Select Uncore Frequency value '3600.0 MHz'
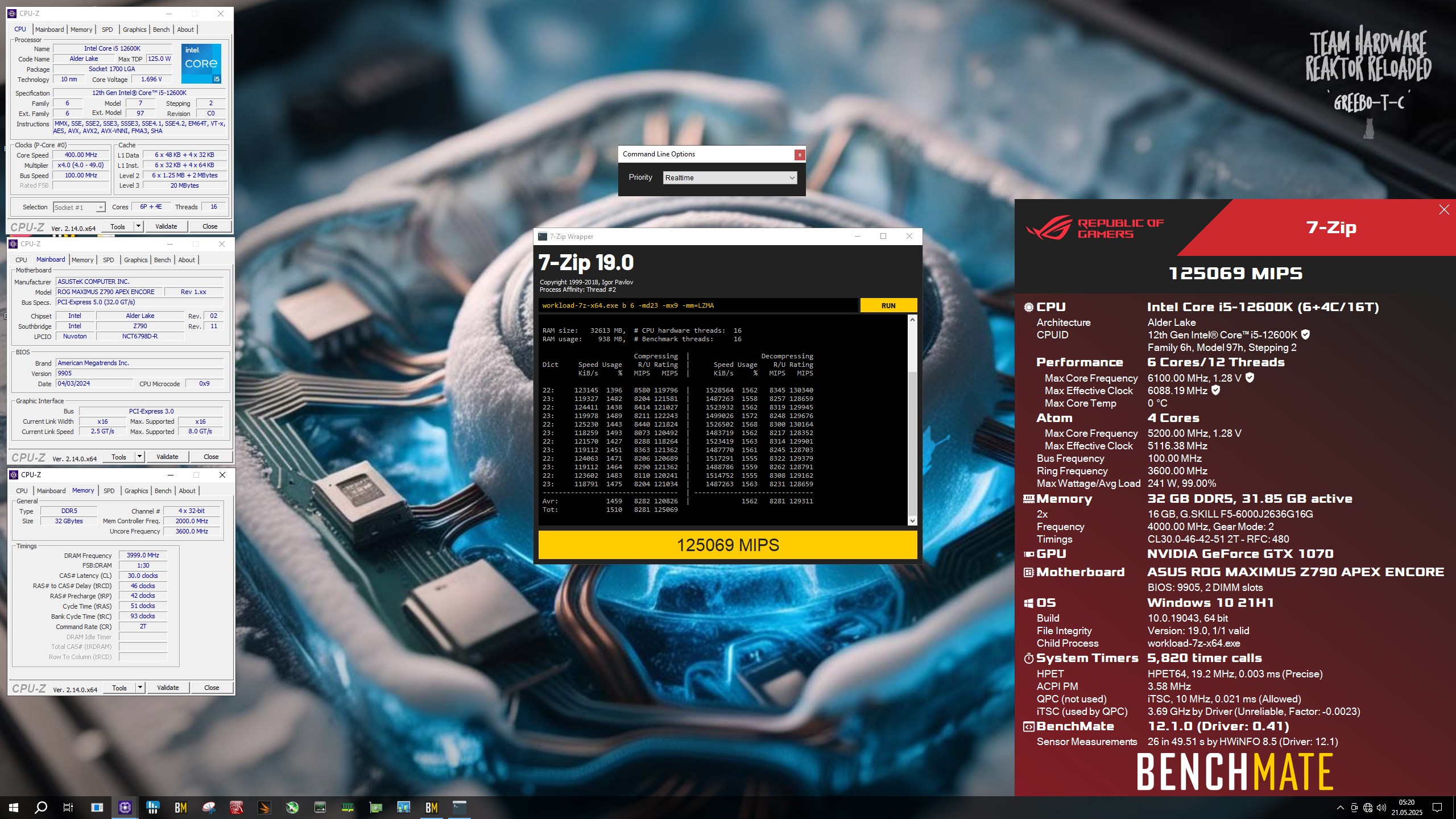Viewport: 1456px width, 819px height. (192, 531)
